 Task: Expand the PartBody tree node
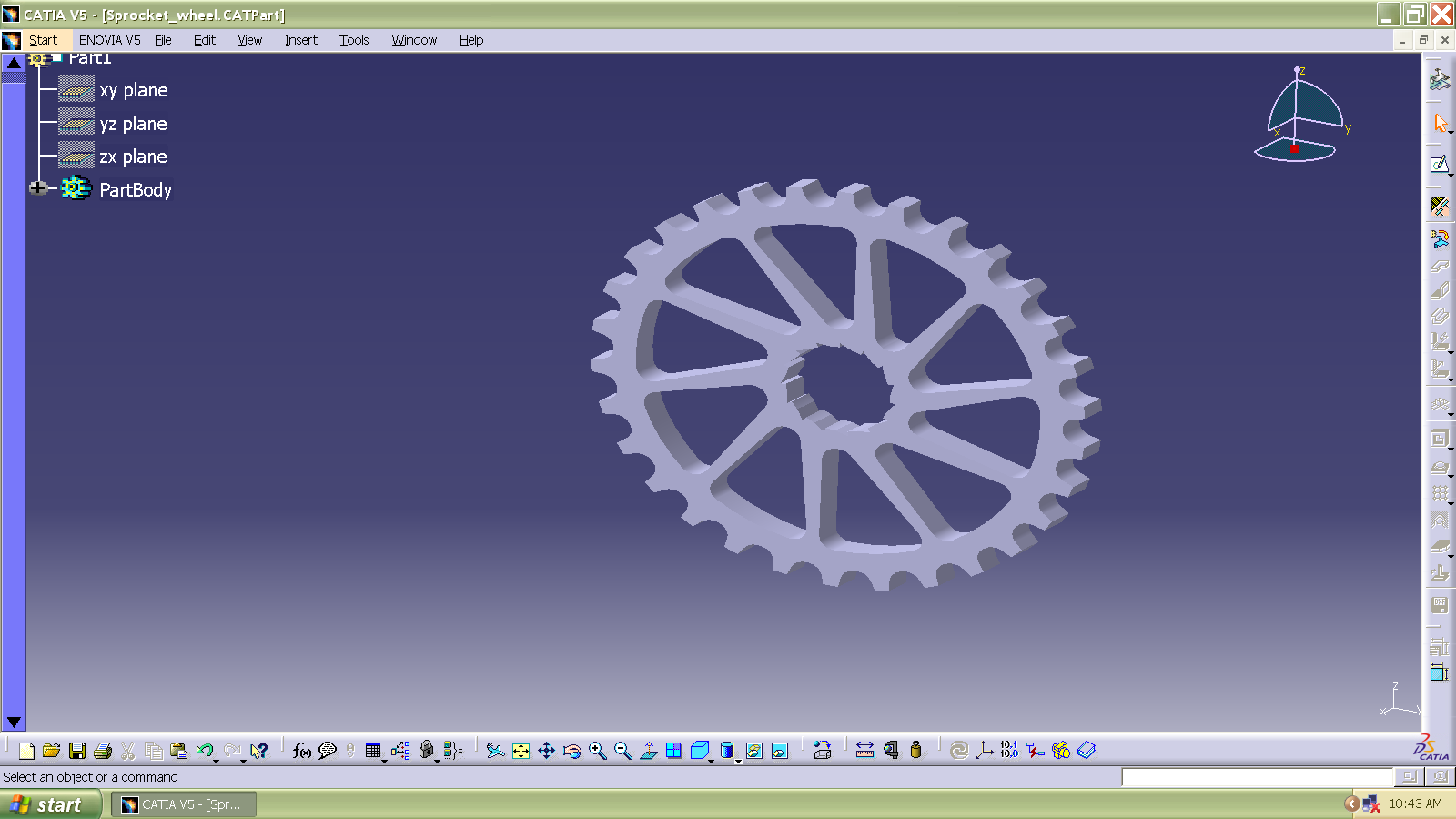(37, 188)
